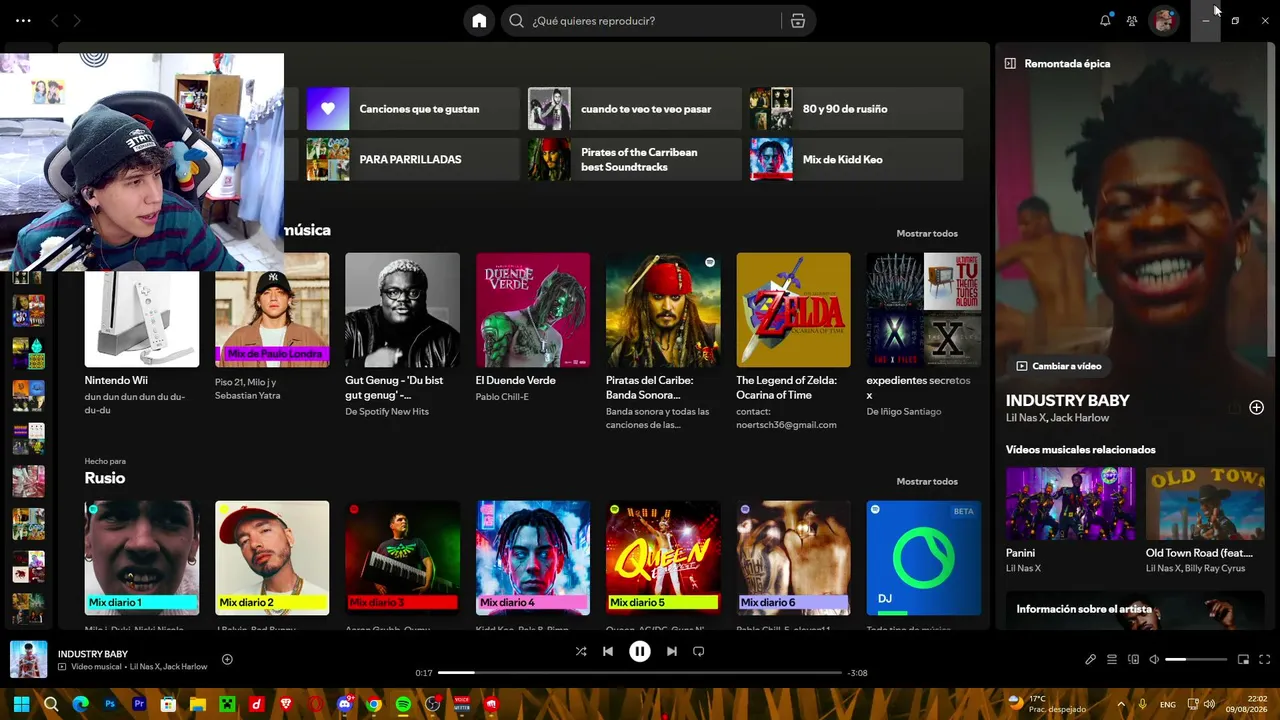This screenshot has height=720, width=1280.
Task: Open the lyrics icon in the player bar
Action: [1091, 659]
